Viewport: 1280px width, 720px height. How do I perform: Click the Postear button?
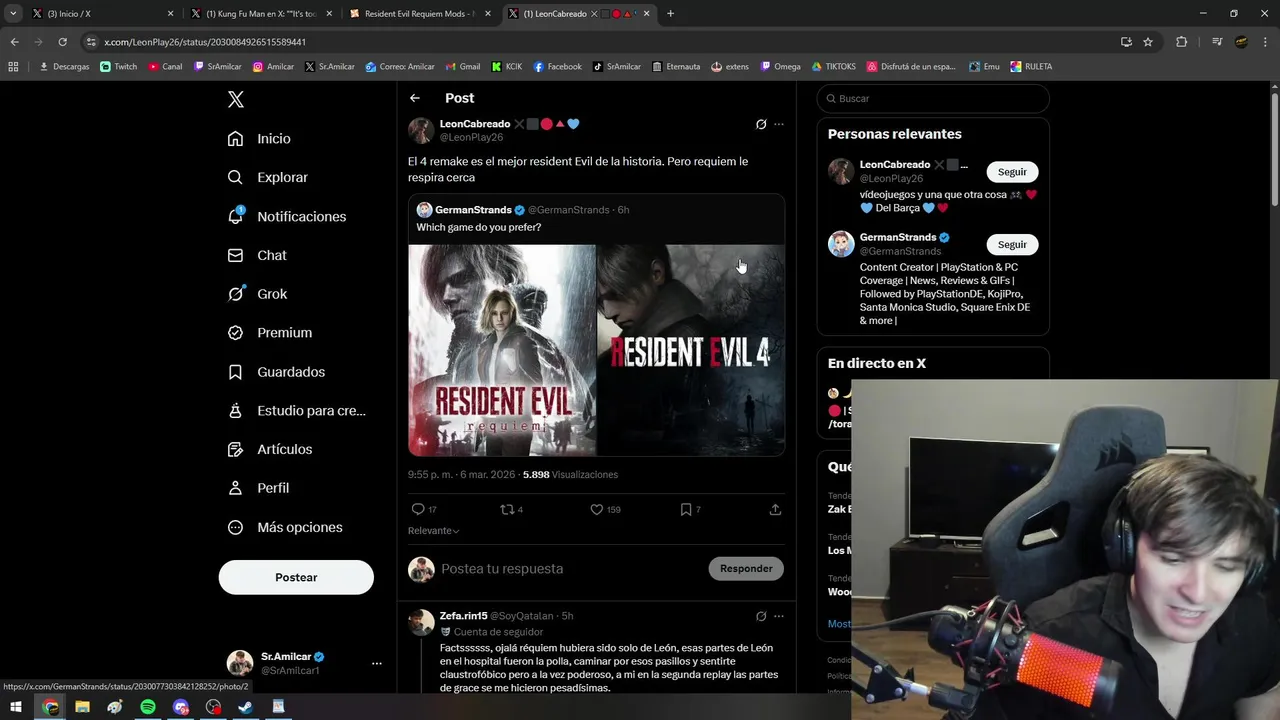[x=296, y=577]
